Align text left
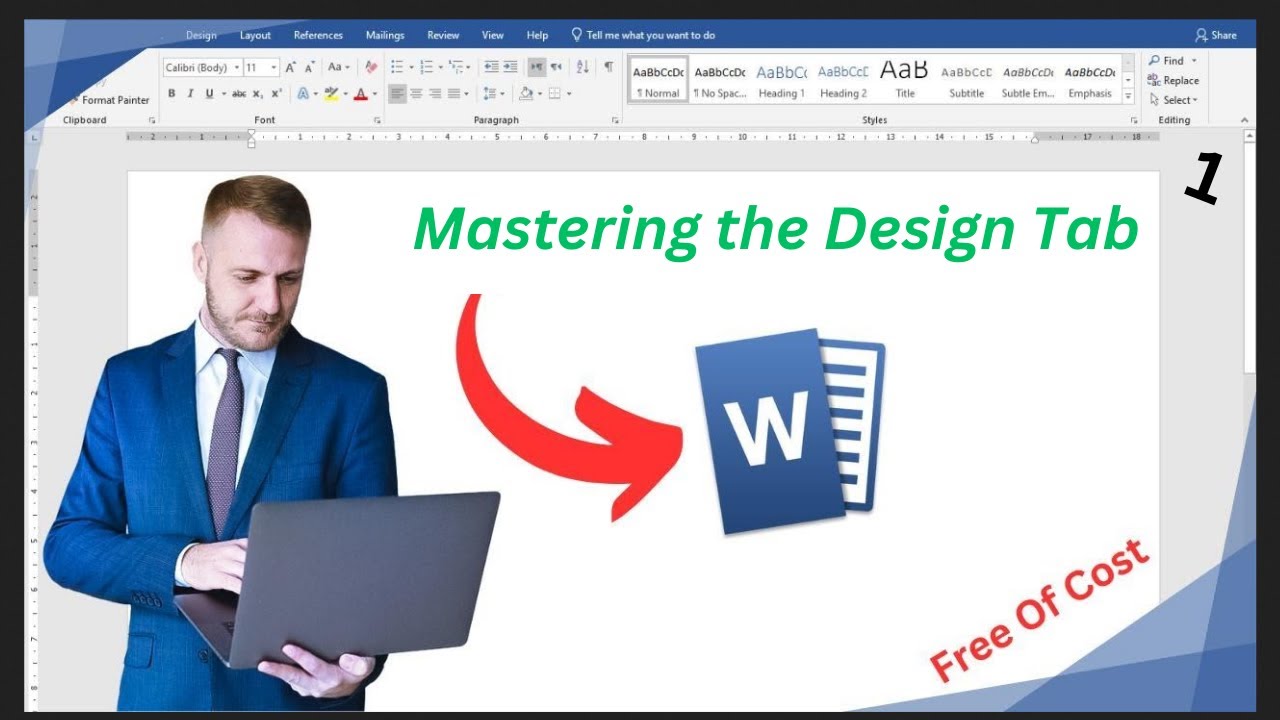 pyautogui.click(x=397, y=94)
